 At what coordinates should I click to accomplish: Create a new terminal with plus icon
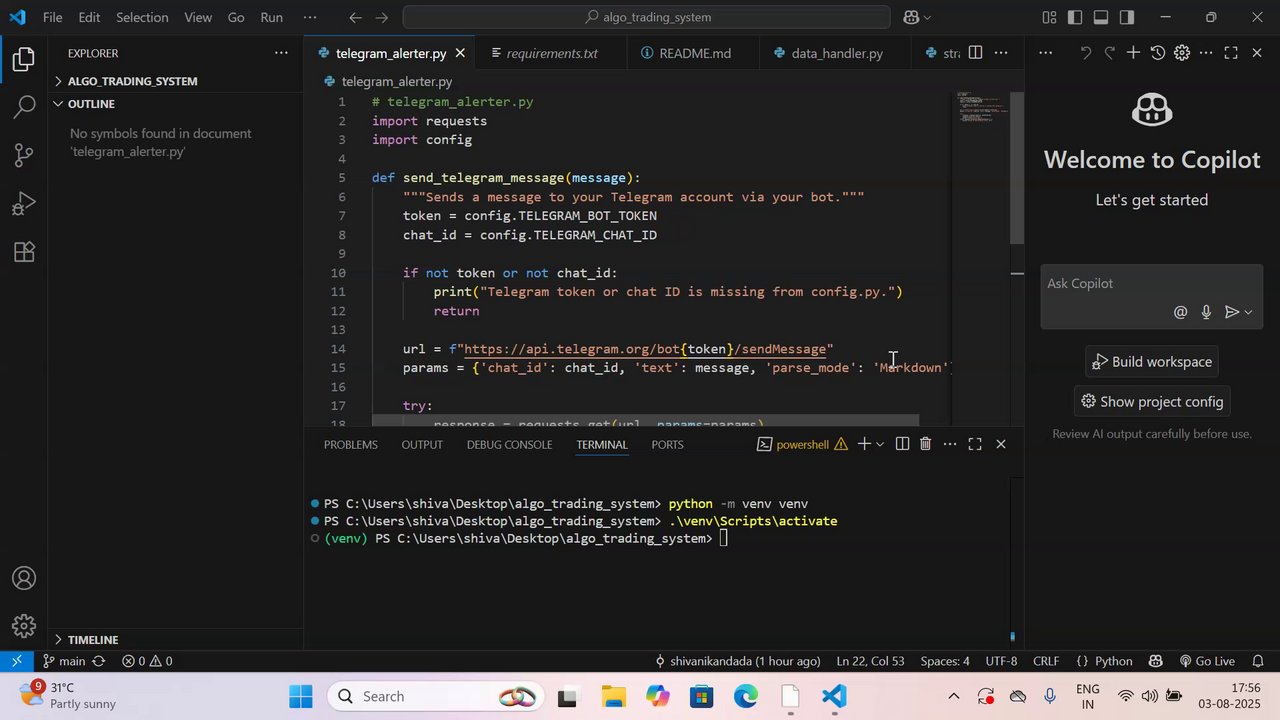864,444
